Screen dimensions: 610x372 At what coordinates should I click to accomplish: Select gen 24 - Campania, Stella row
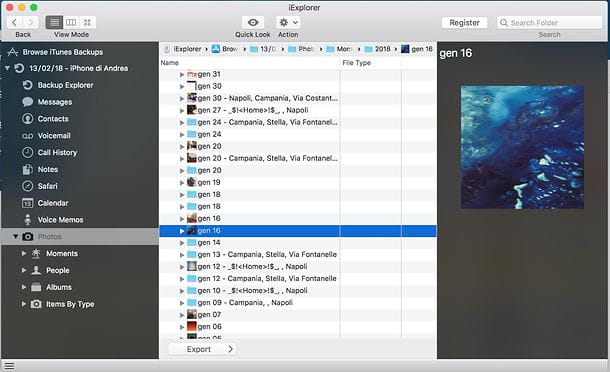[x=268, y=122]
